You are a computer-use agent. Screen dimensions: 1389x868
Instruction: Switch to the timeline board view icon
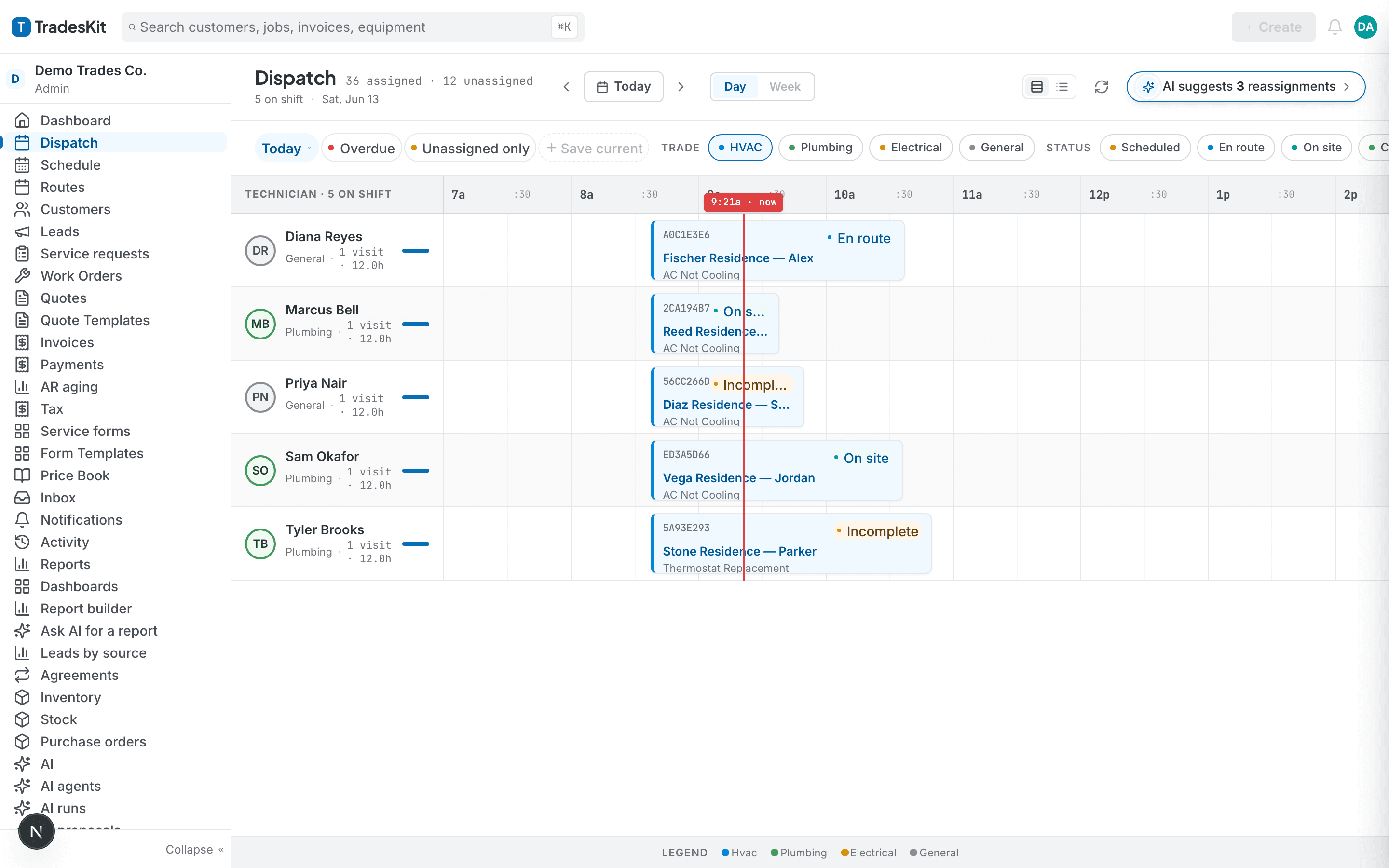pyautogui.click(x=1036, y=87)
